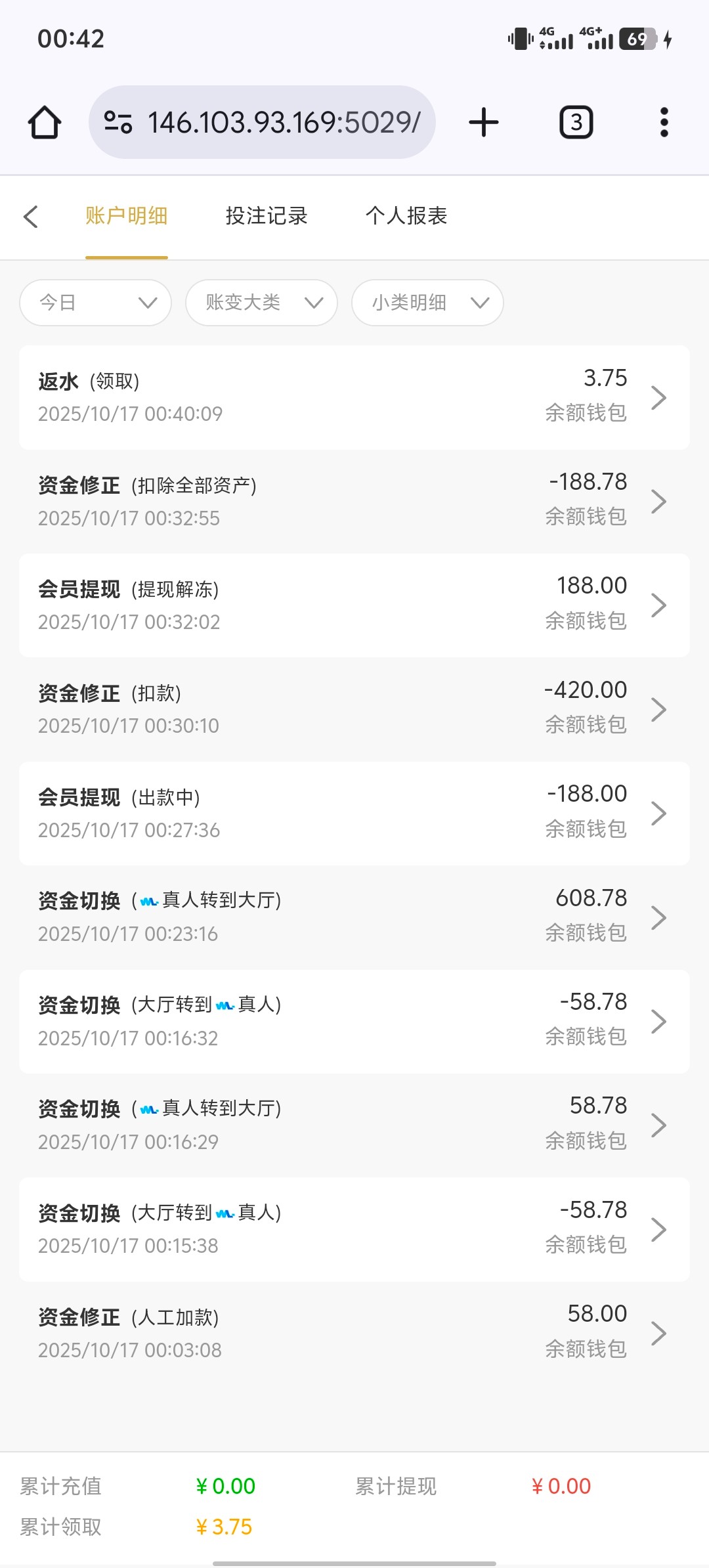Open the 会员提现 (提现解冻) 188.00 record
The height and width of the screenshot is (1568, 709).
tap(354, 605)
